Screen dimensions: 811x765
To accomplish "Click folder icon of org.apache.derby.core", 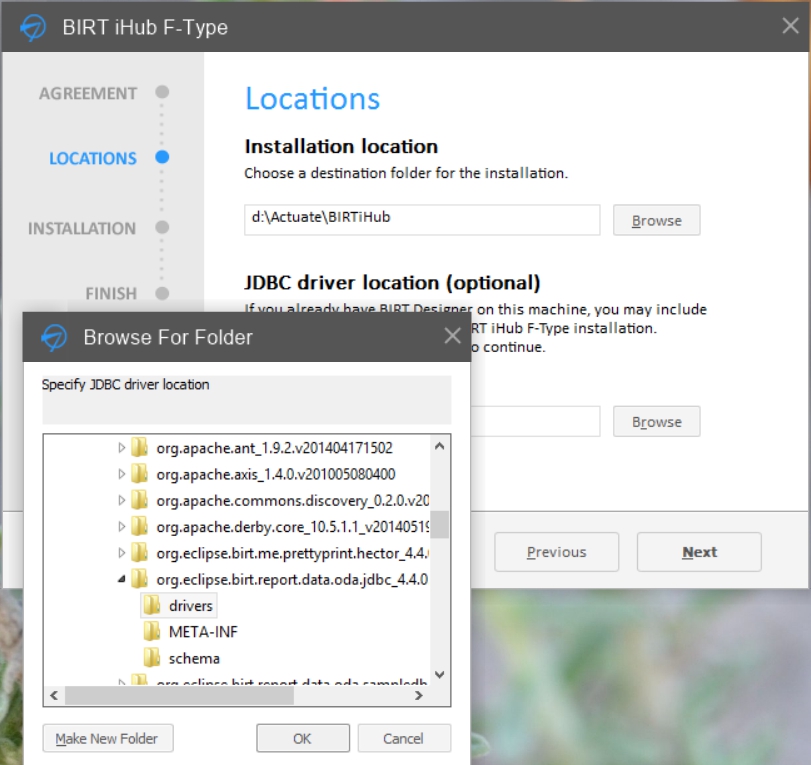I will coord(140,527).
